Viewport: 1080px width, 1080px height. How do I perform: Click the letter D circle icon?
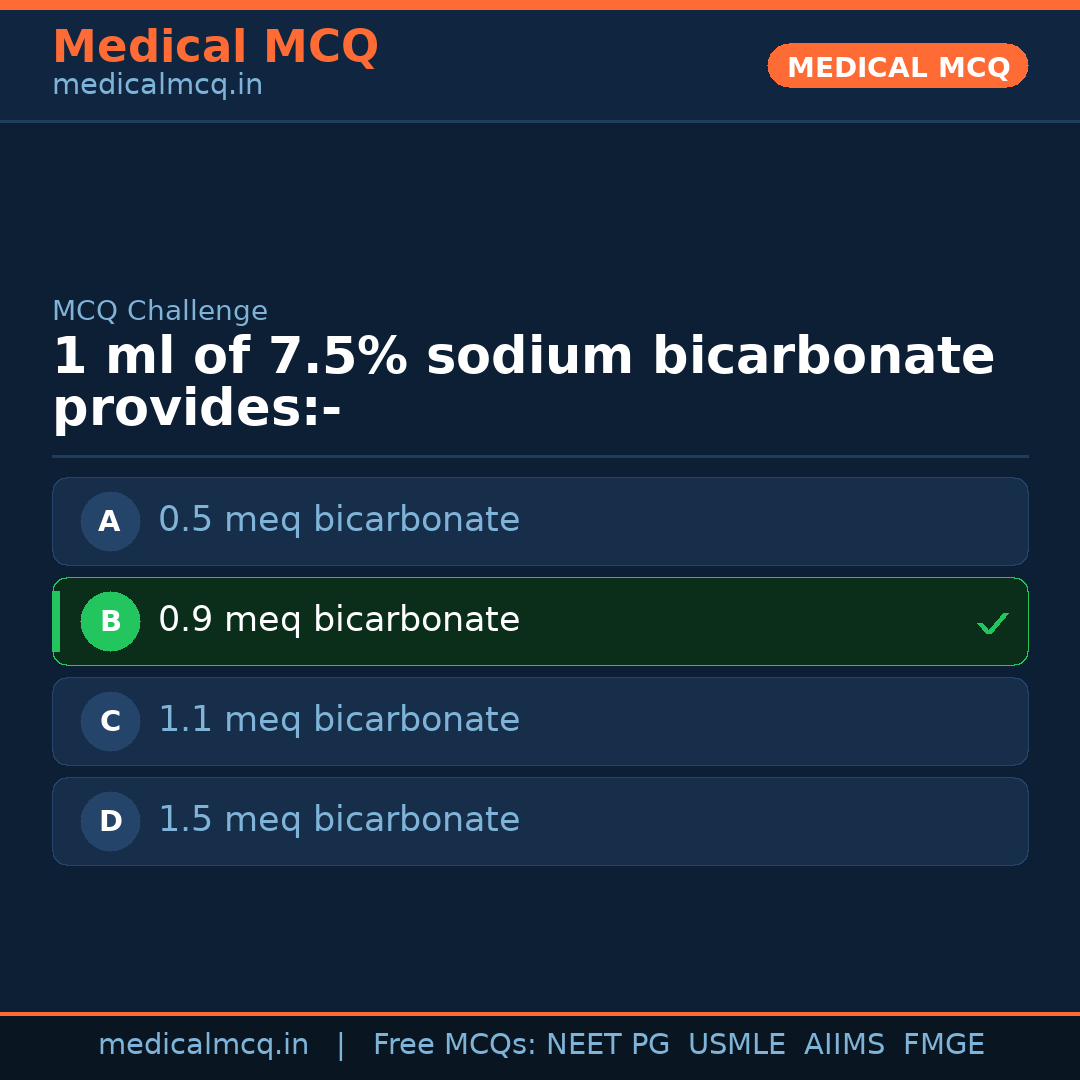pos(110,821)
